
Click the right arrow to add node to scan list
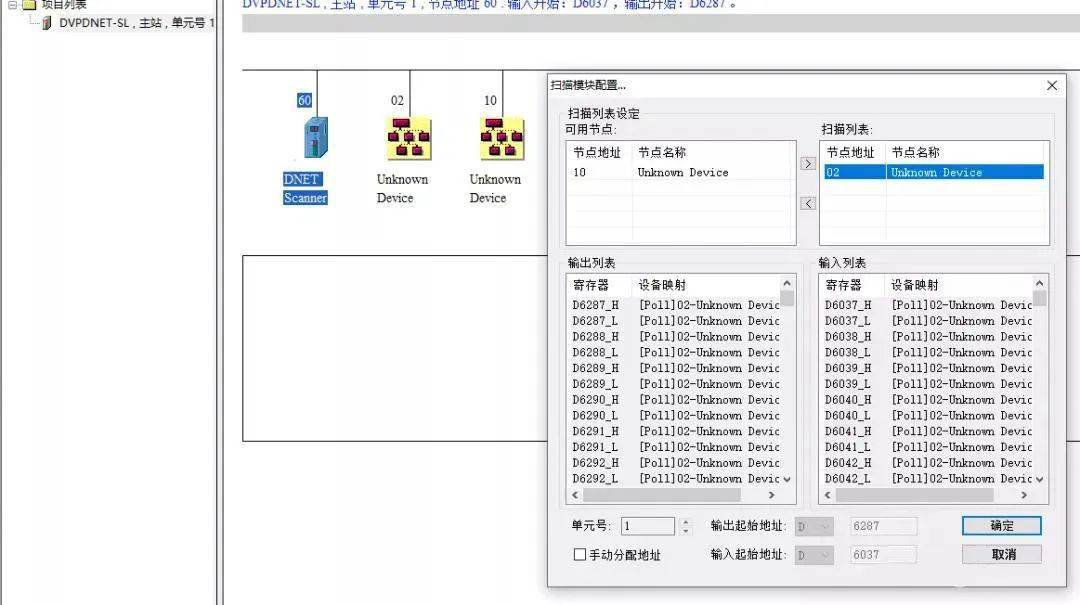click(x=807, y=165)
